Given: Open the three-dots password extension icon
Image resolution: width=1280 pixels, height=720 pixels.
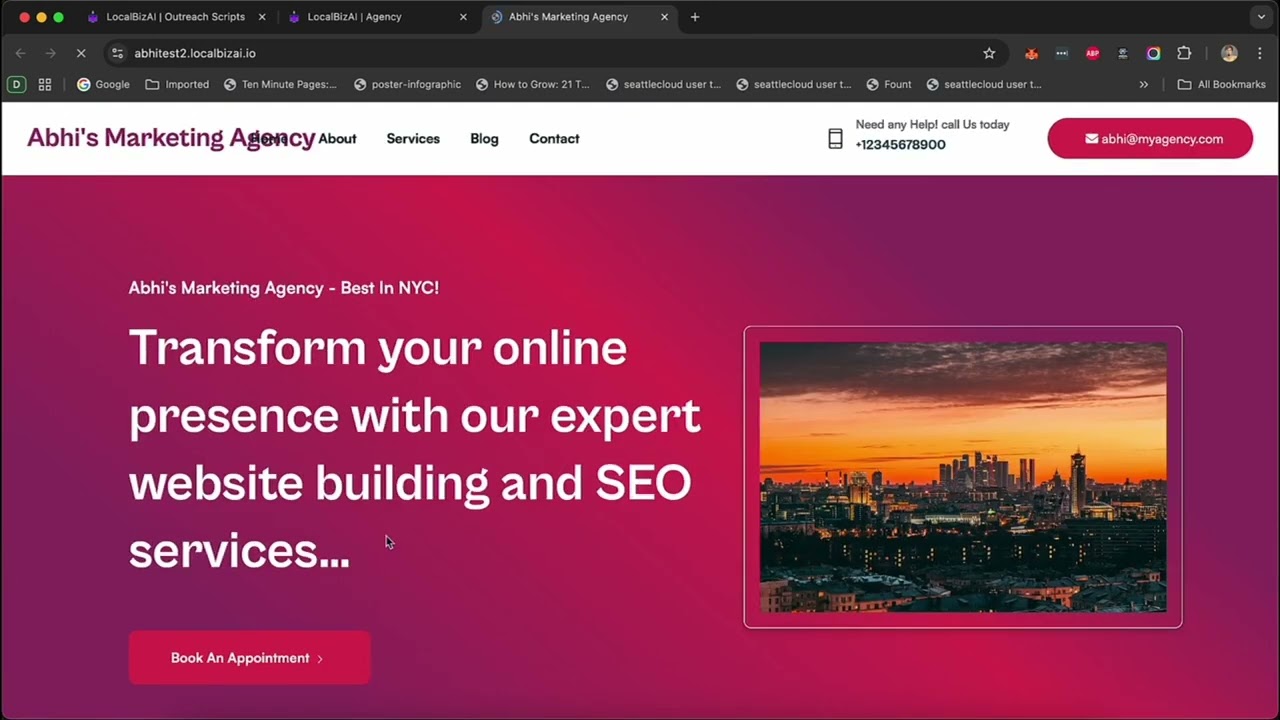Looking at the screenshot, I should click(1062, 53).
